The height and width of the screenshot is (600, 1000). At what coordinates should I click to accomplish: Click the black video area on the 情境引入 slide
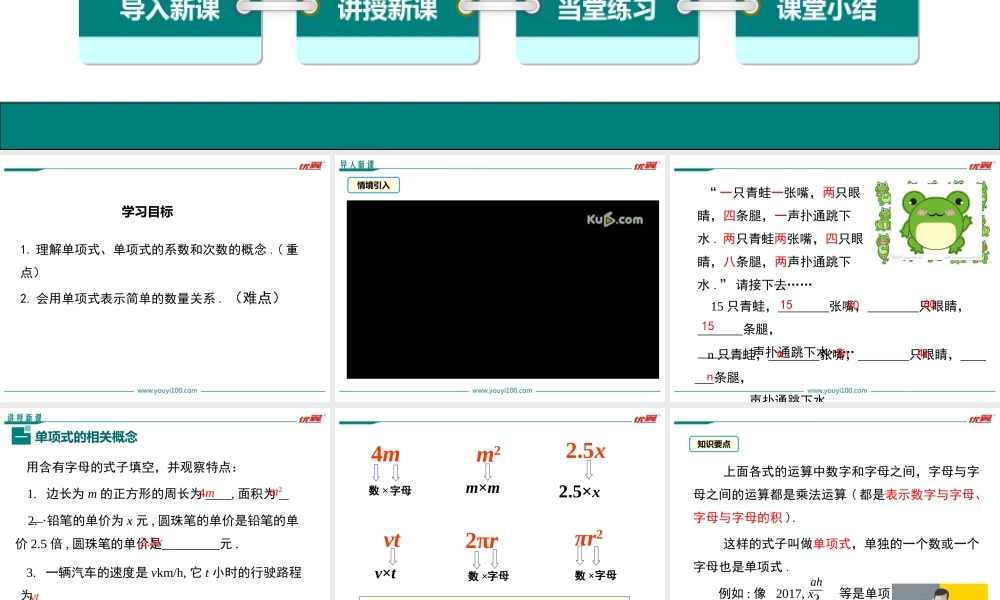tap(502, 300)
